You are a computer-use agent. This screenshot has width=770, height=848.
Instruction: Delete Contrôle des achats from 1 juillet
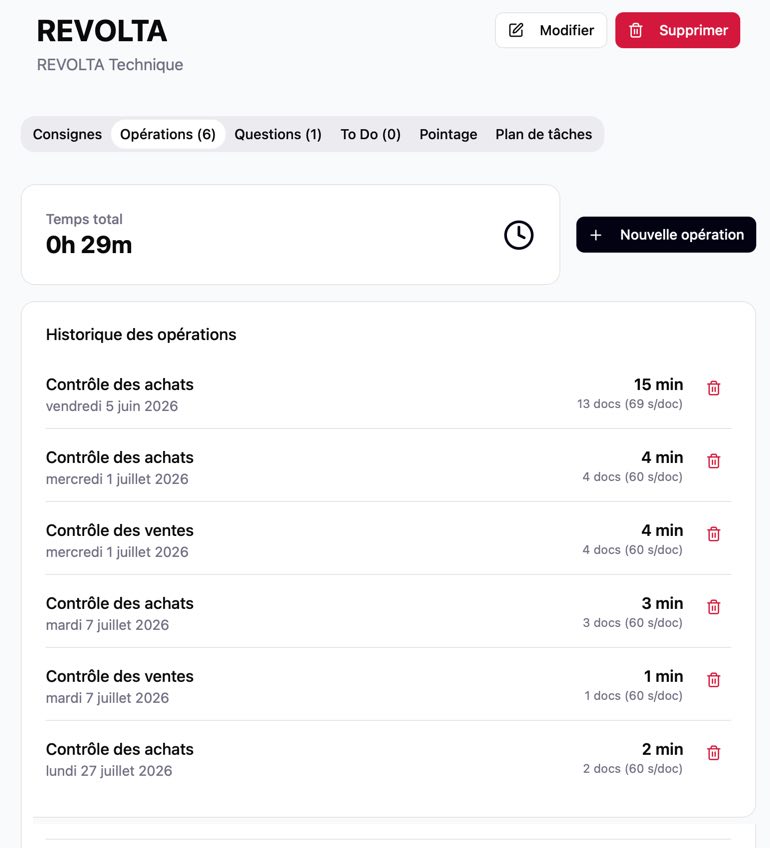713,461
